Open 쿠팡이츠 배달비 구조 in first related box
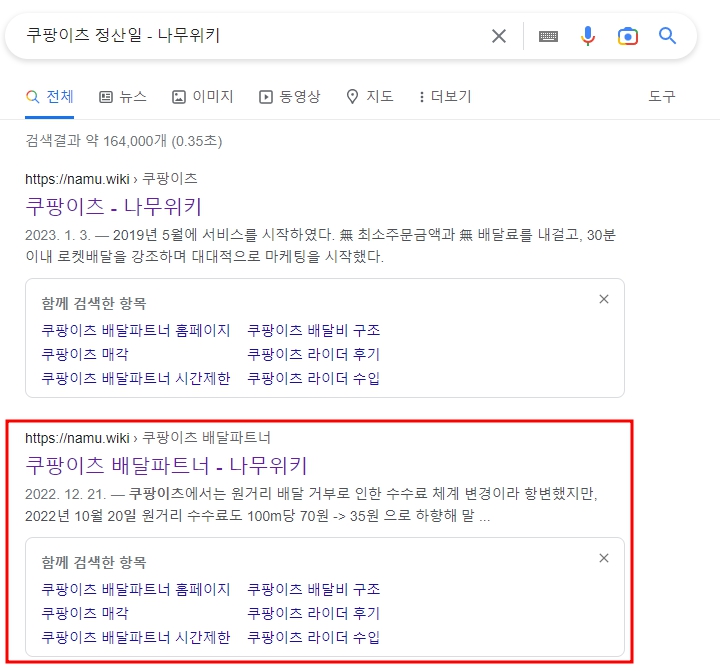The width and height of the screenshot is (720, 671). pos(314,330)
